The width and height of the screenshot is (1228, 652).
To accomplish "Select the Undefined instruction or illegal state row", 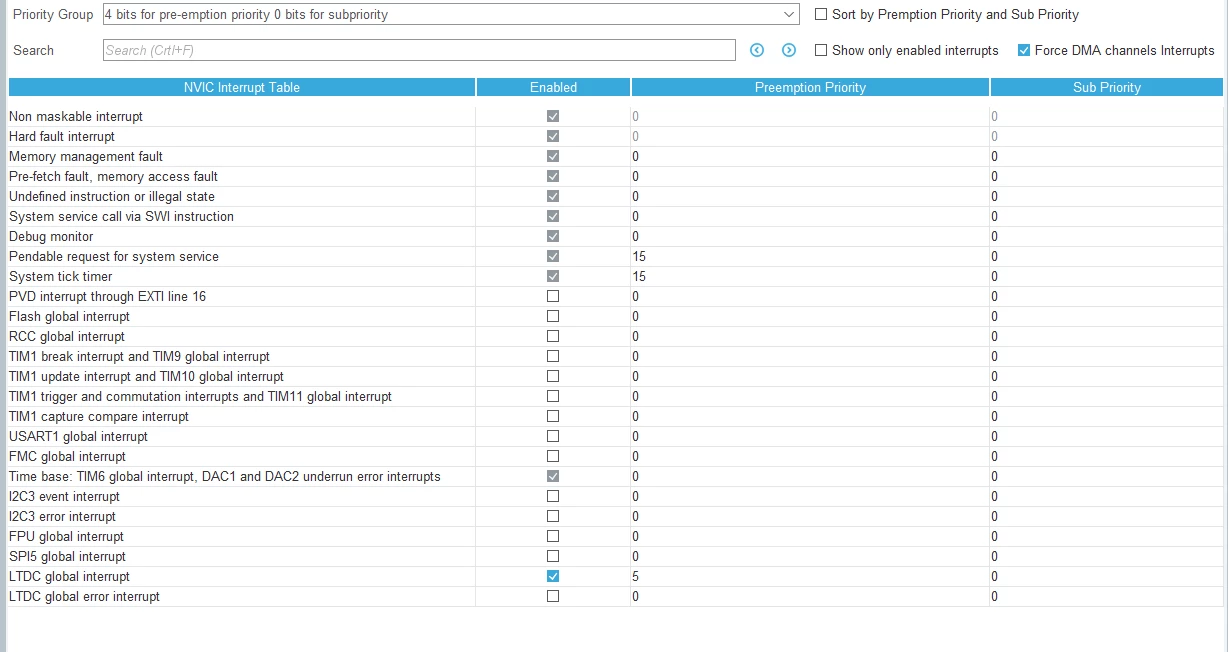I will [112, 196].
